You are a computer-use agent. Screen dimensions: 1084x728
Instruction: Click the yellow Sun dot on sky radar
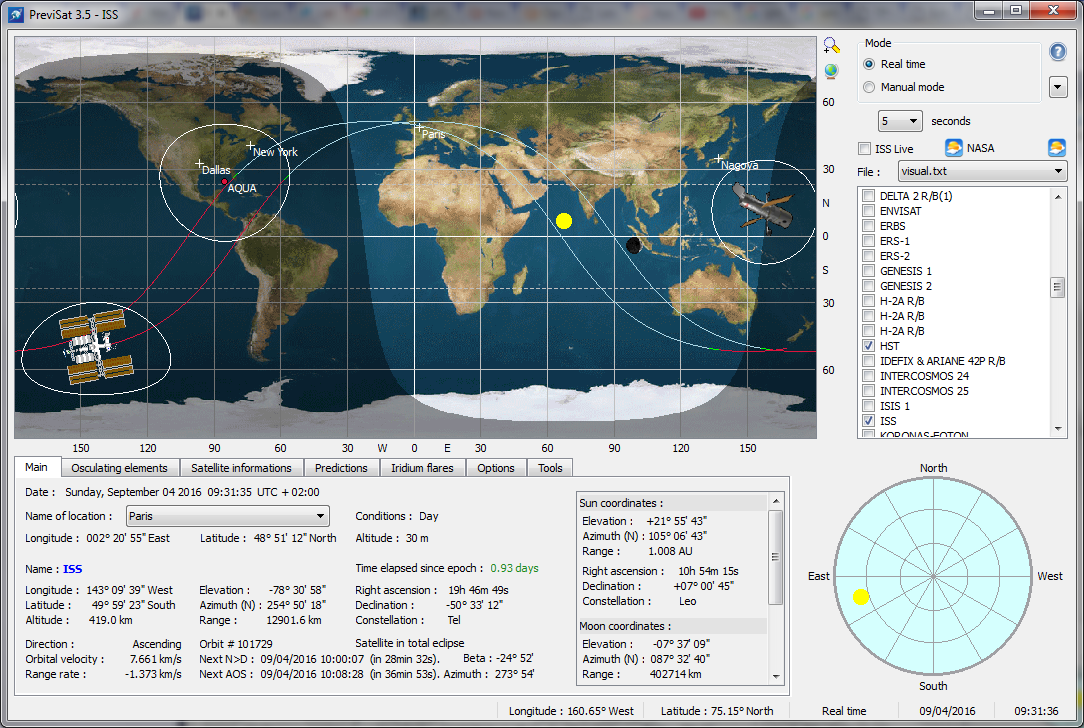[x=861, y=597]
